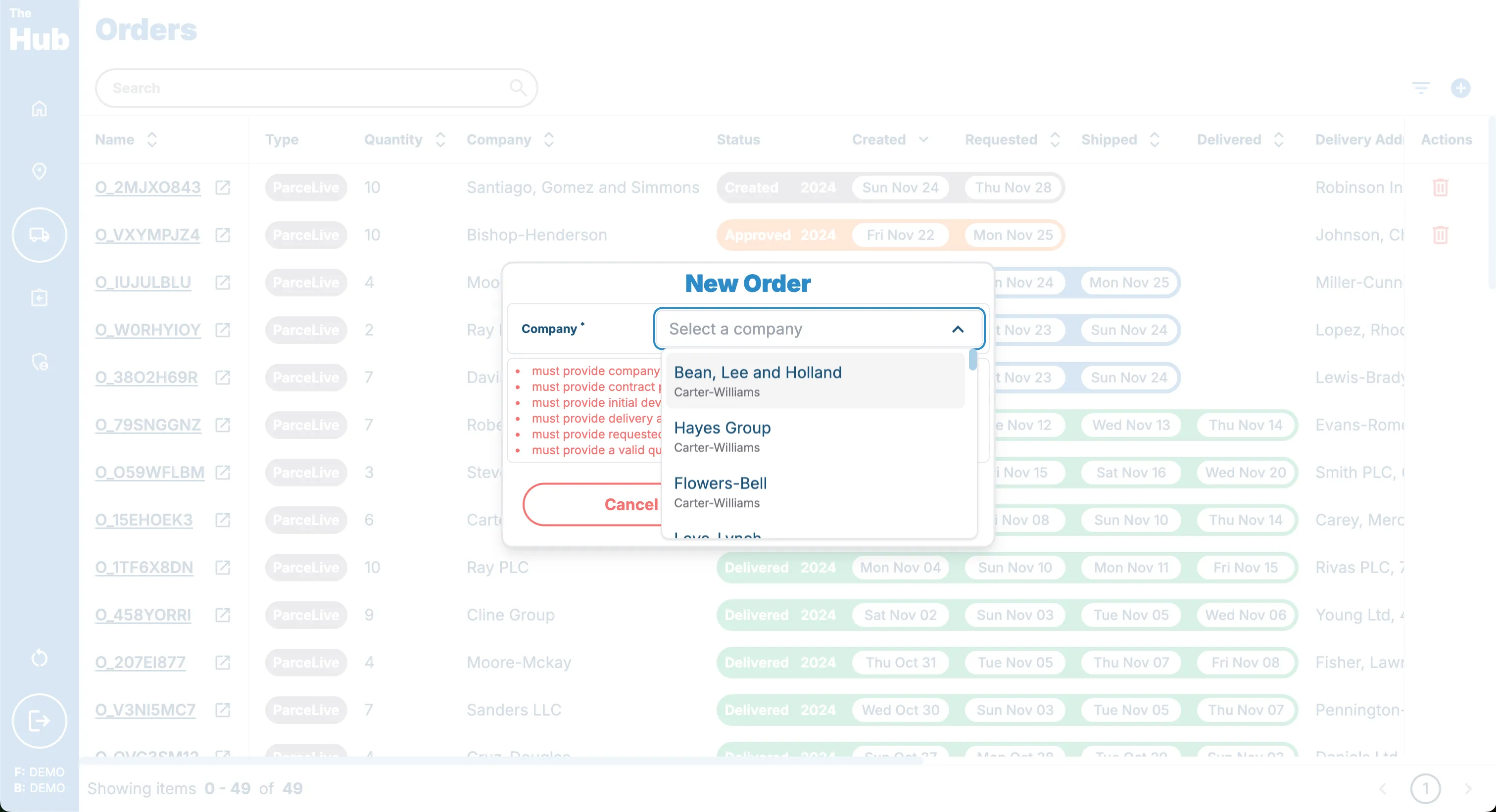The width and height of the screenshot is (1496, 812).
Task: Choose Flowers-Bell company option
Action: coord(816,491)
